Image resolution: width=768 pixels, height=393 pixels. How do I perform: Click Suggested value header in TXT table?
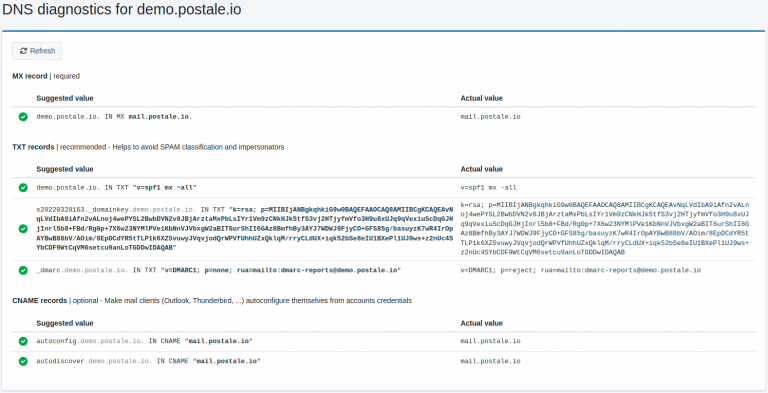coord(65,169)
